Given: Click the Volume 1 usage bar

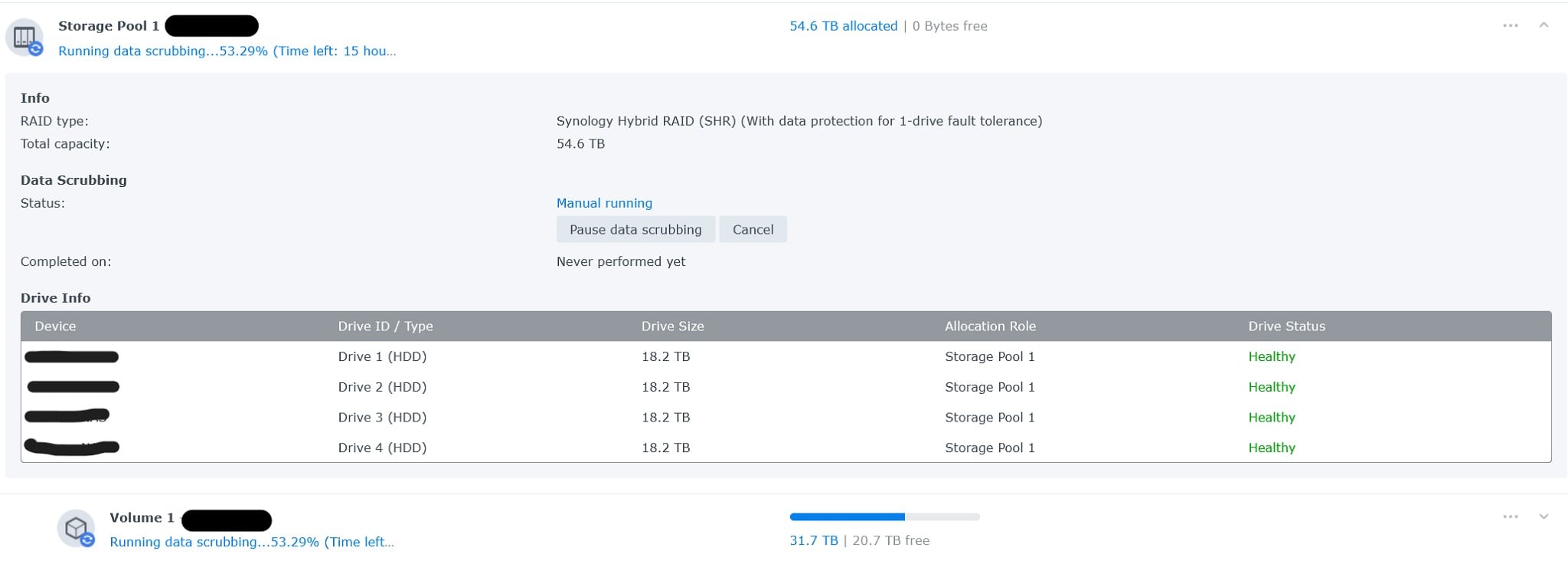Looking at the screenshot, I should click(884, 516).
